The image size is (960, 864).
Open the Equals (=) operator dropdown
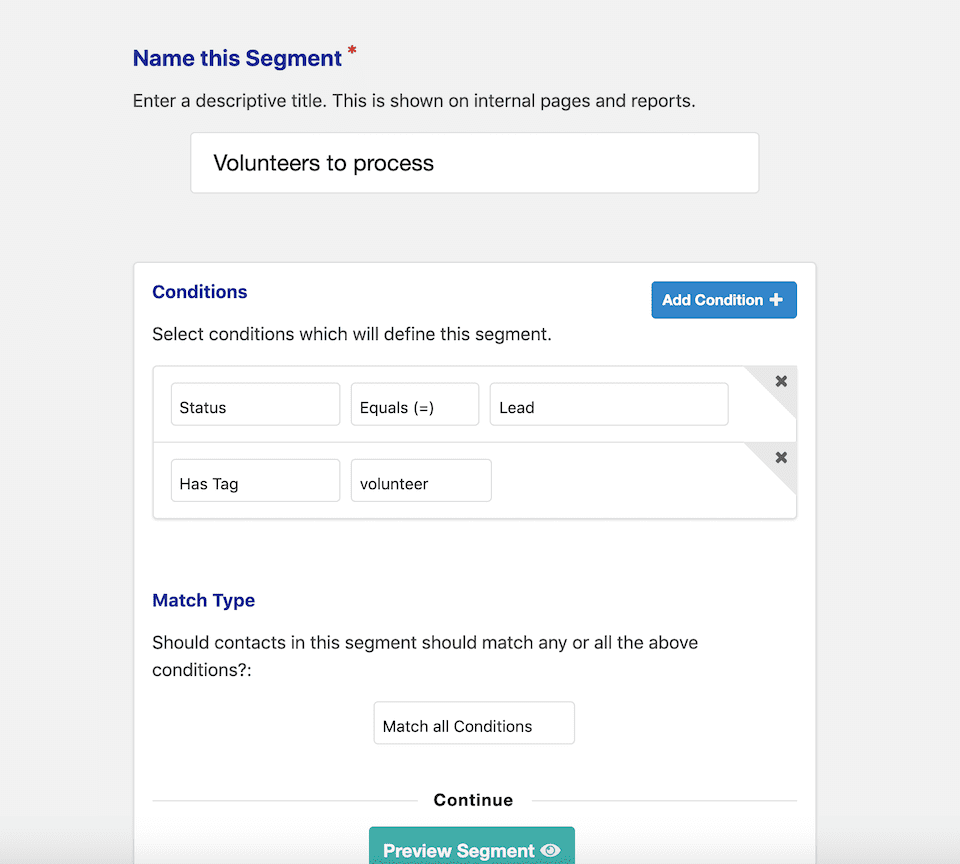[x=414, y=404]
